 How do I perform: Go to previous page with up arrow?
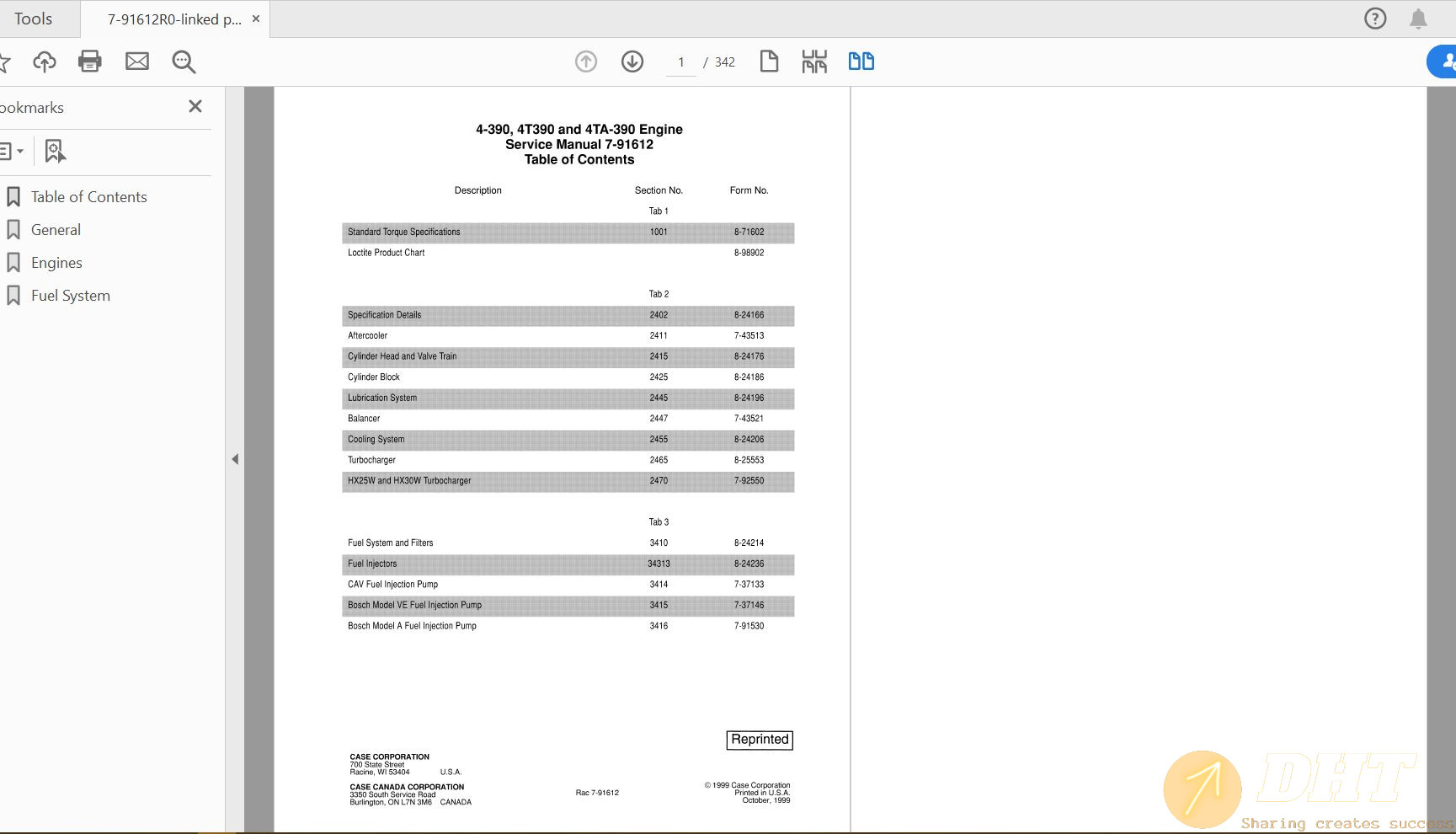[x=586, y=61]
